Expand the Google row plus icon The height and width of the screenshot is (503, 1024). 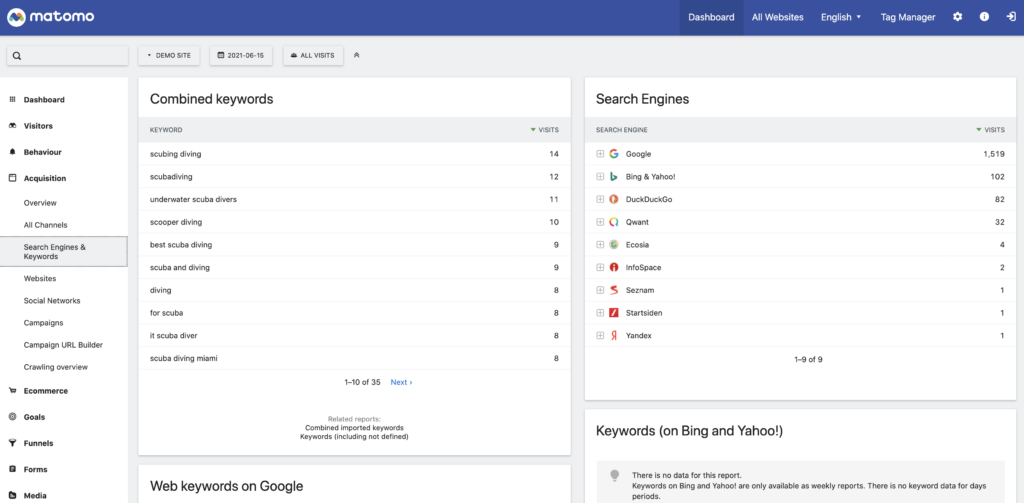click(600, 154)
